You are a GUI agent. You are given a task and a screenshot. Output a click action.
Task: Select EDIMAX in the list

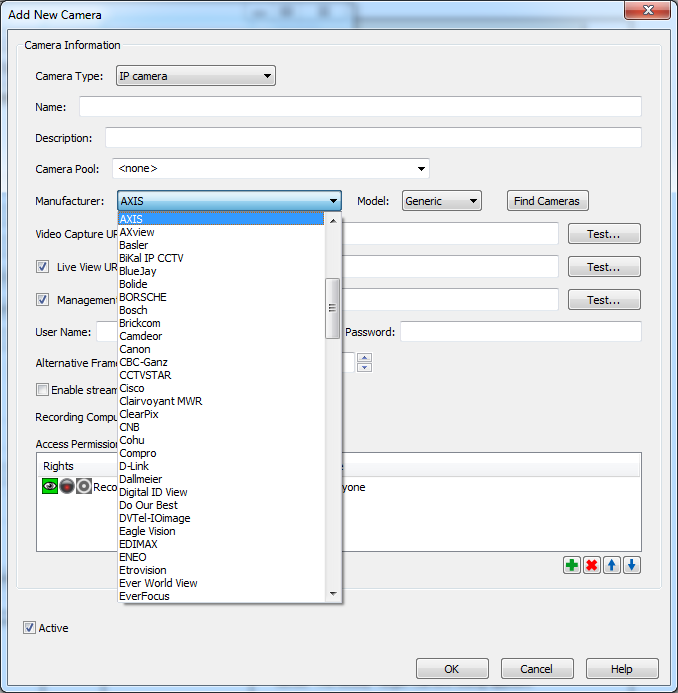coord(221,544)
